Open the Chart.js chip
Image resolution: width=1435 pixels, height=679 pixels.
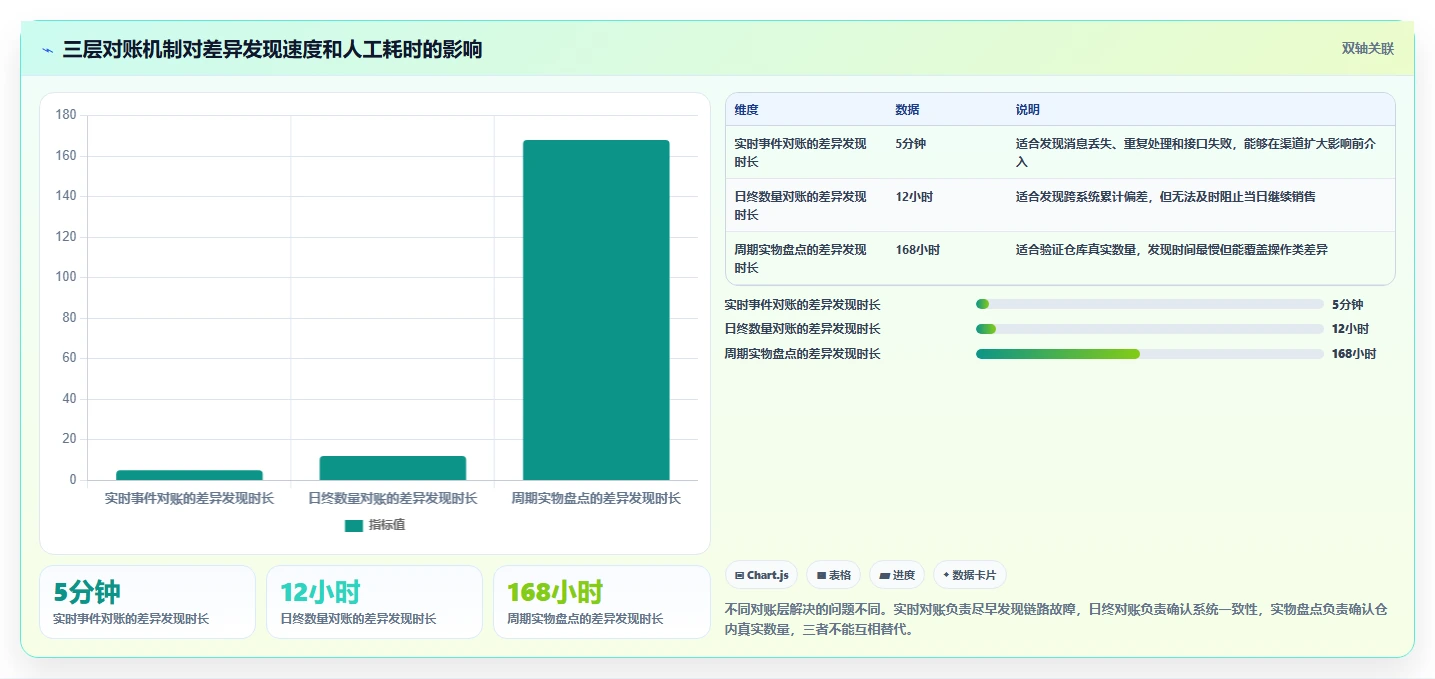click(761, 575)
